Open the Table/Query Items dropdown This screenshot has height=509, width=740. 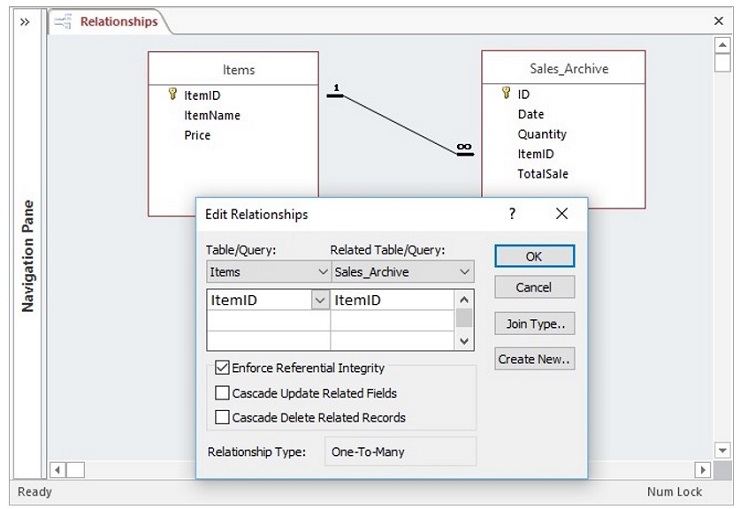click(322, 271)
